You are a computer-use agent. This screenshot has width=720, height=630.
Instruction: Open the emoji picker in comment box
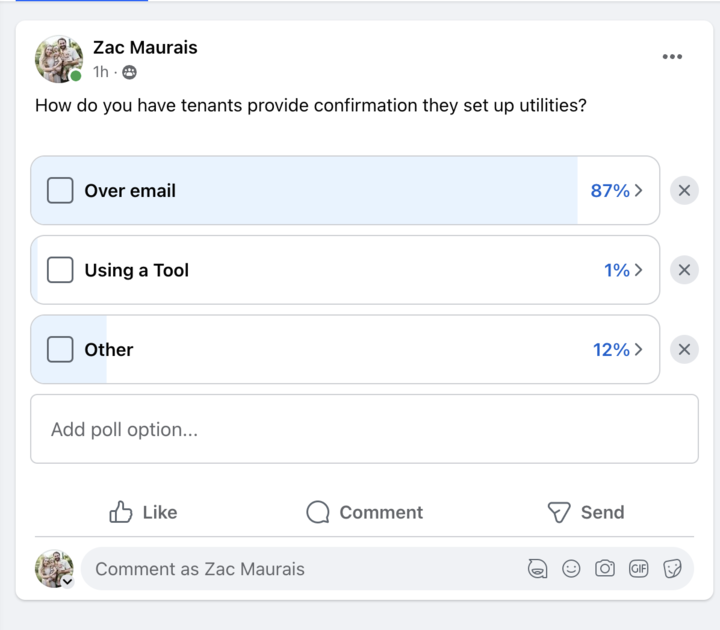point(571,569)
